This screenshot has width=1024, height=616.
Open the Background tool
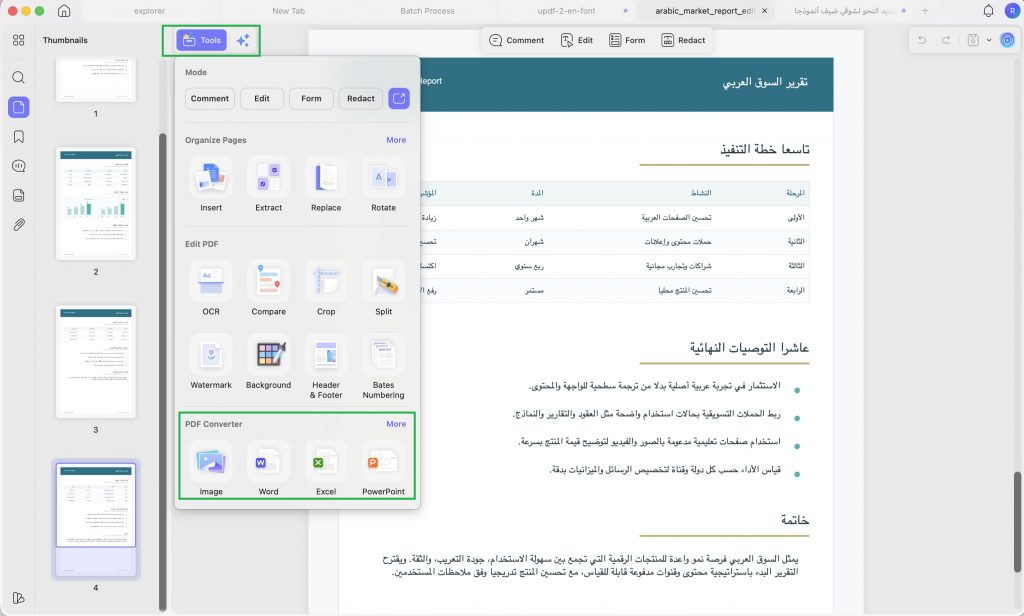[268, 362]
